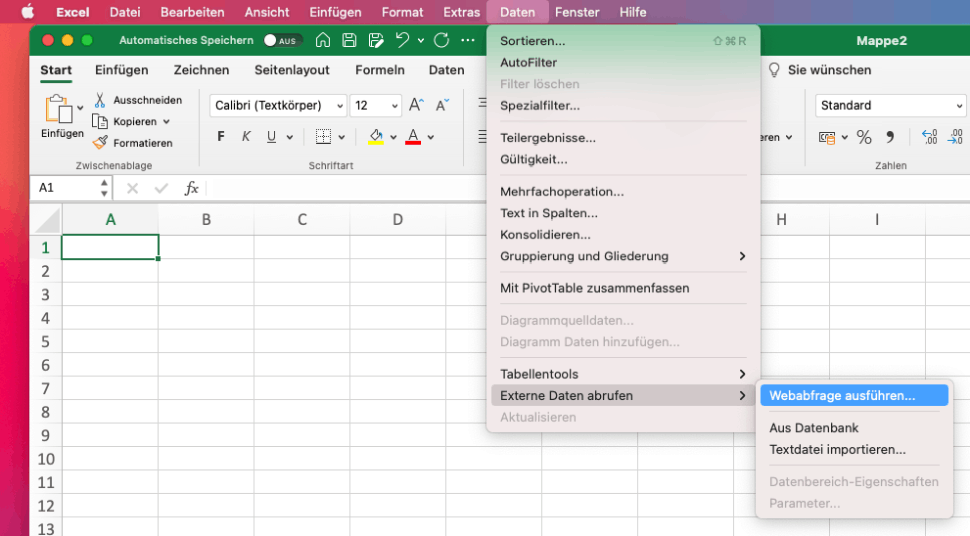Apply comma thousands separator style
This screenshot has height=536, width=970.
[890, 137]
